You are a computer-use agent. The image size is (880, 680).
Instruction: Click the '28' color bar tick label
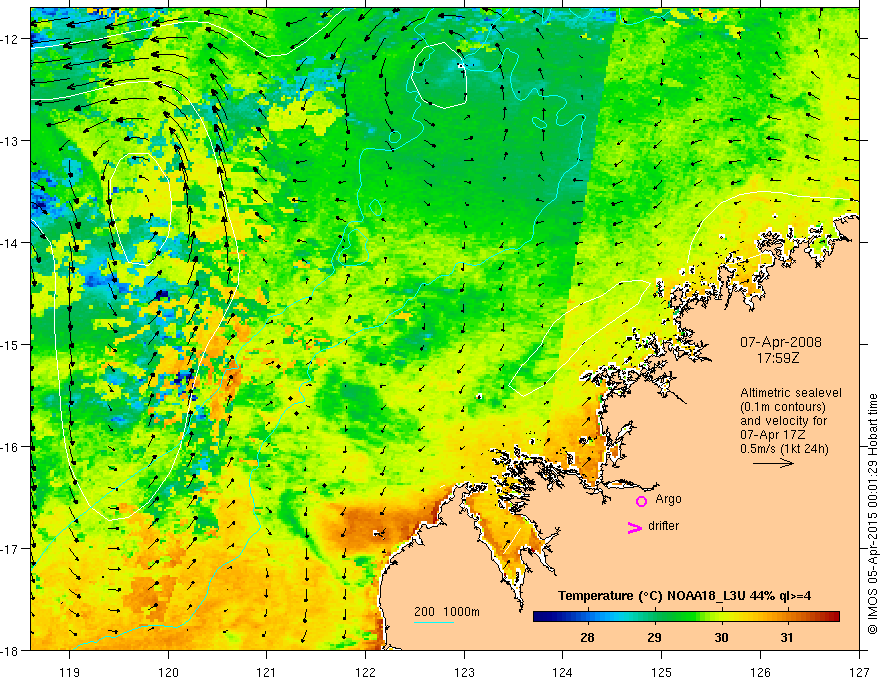(x=588, y=637)
